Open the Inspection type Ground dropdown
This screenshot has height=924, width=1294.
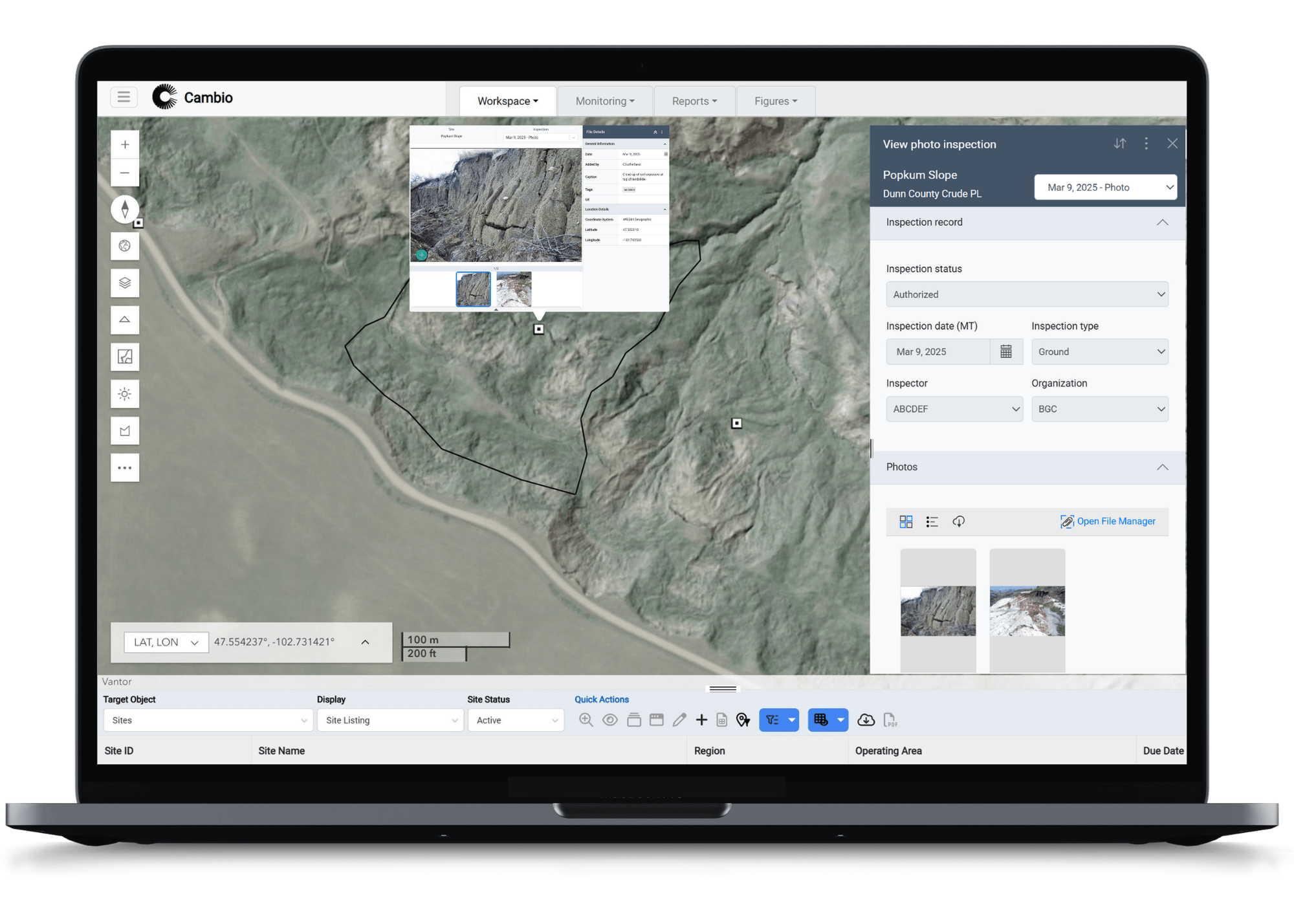point(1099,351)
